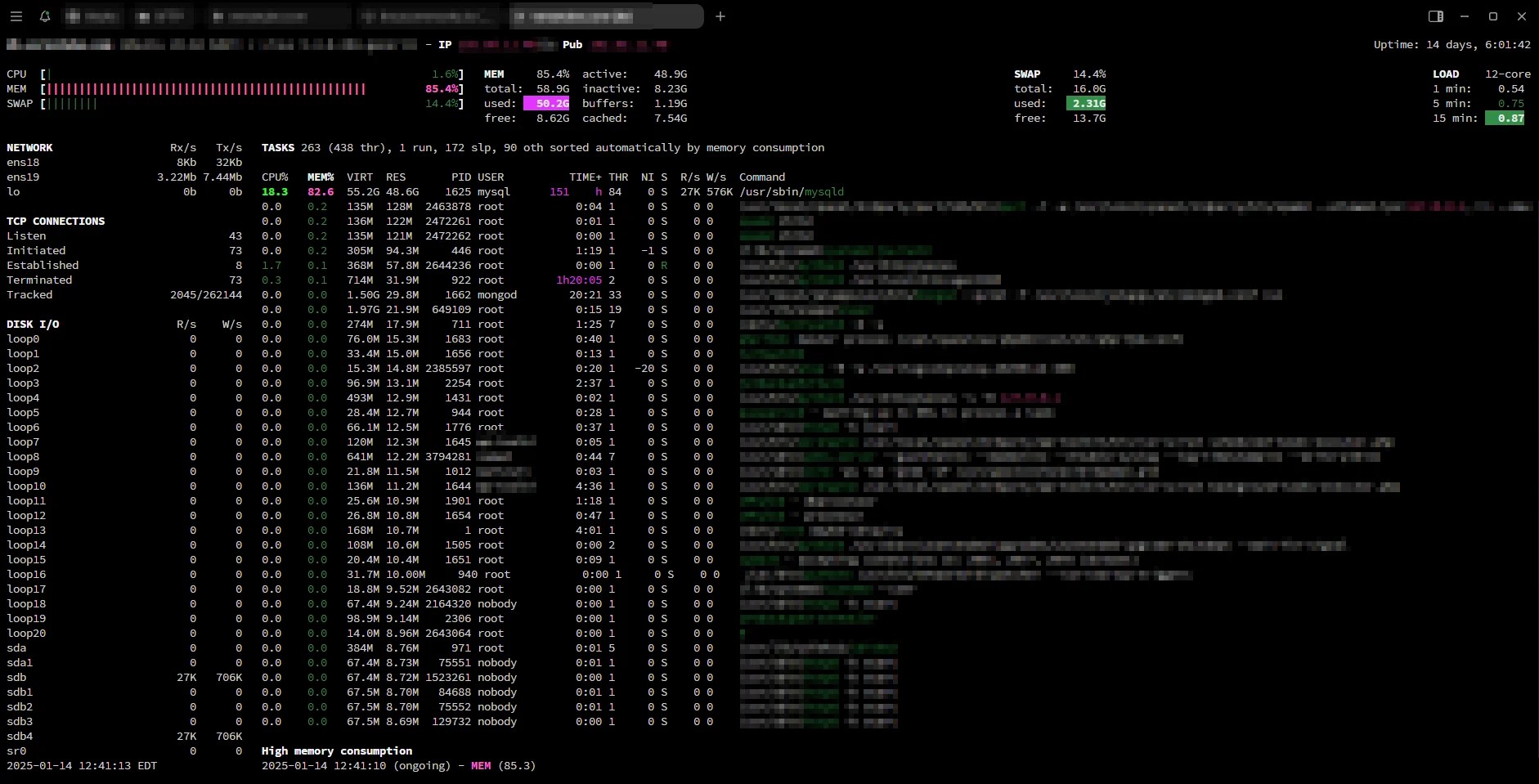Select the sr0 disk row
Image resolution: width=1539 pixels, height=784 pixels.
coord(124,751)
